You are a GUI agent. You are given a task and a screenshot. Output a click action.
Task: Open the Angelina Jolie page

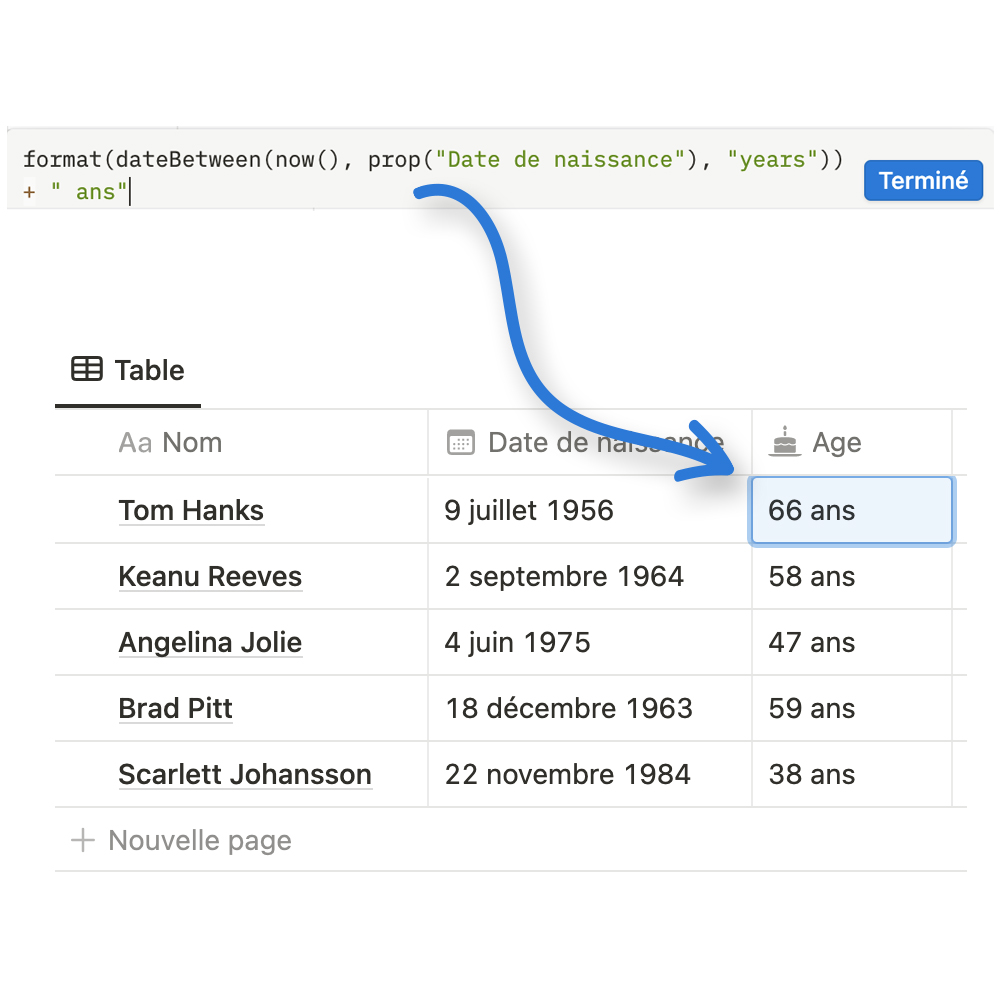coord(210,643)
